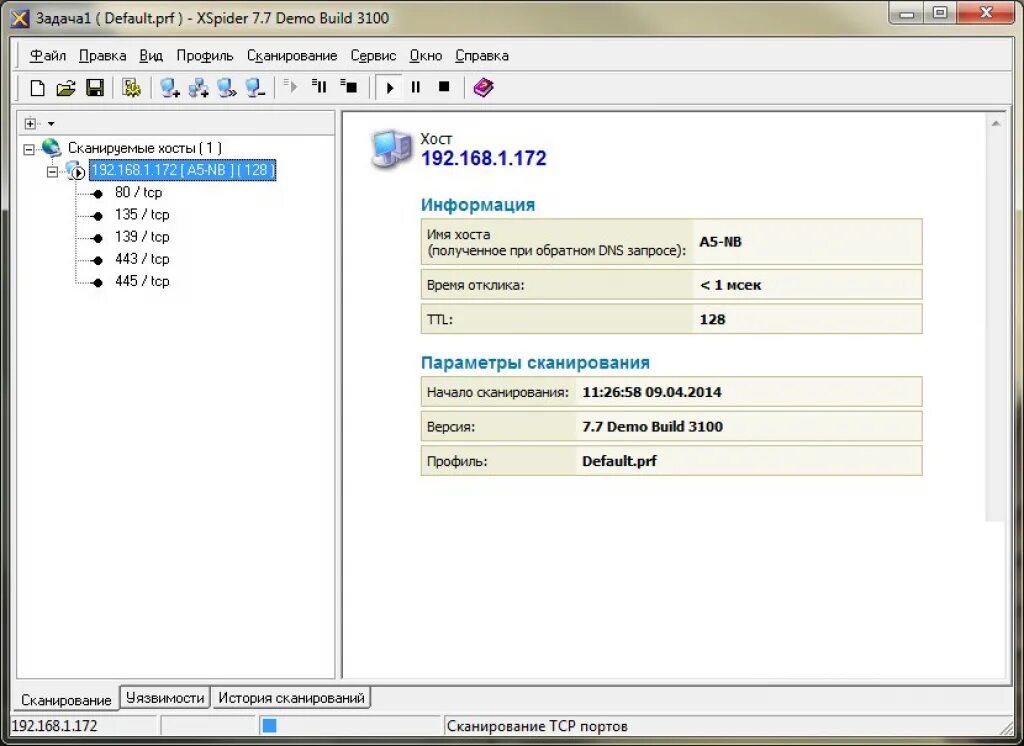Collapse the 192.168.1.172 host node
1024x746 pixels.
pos(52,172)
